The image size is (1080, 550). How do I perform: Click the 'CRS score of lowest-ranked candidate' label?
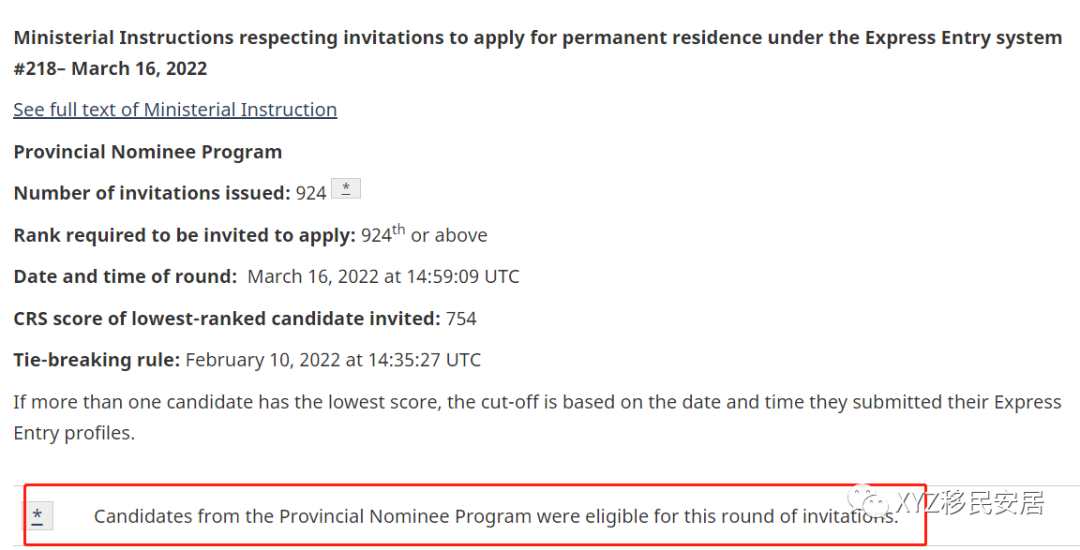(227, 319)
